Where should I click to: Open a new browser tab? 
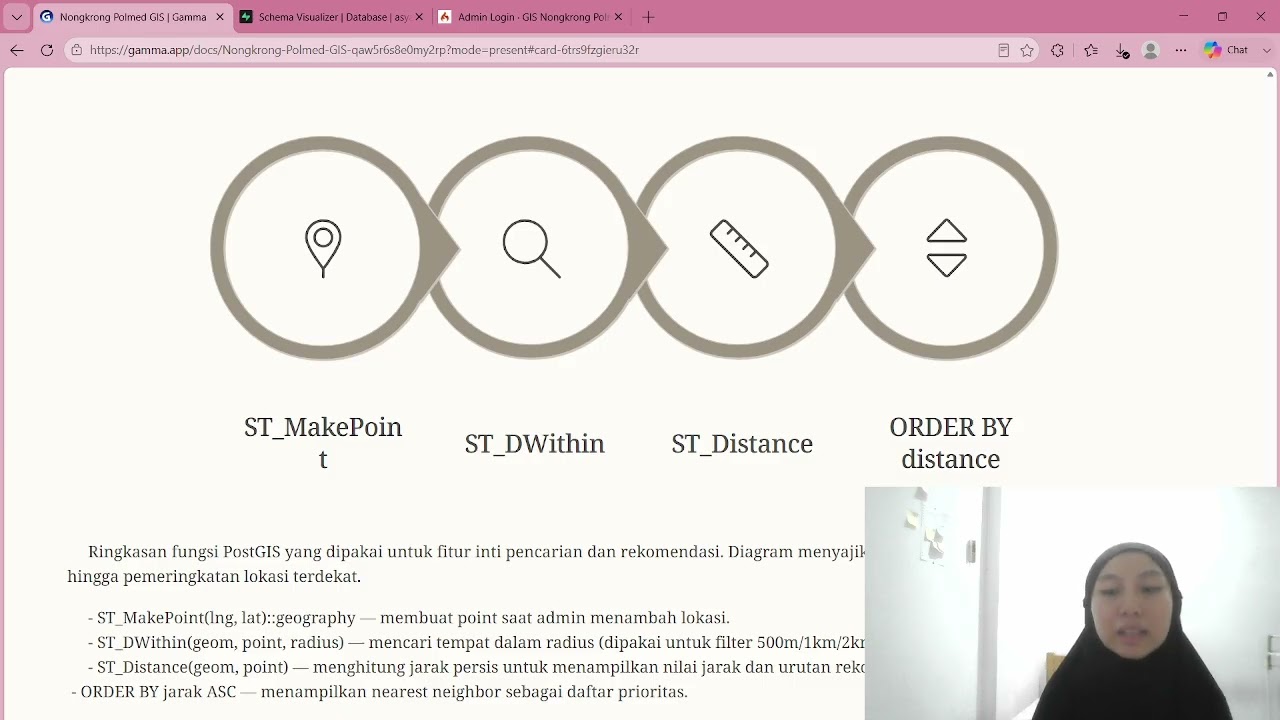[x=648, y=17]
